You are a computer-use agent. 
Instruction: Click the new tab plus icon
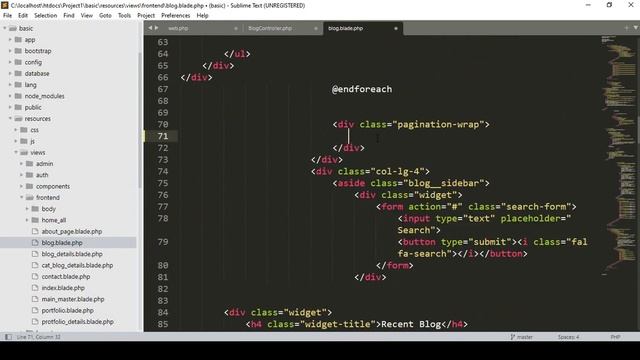click(x=626, y=28)
